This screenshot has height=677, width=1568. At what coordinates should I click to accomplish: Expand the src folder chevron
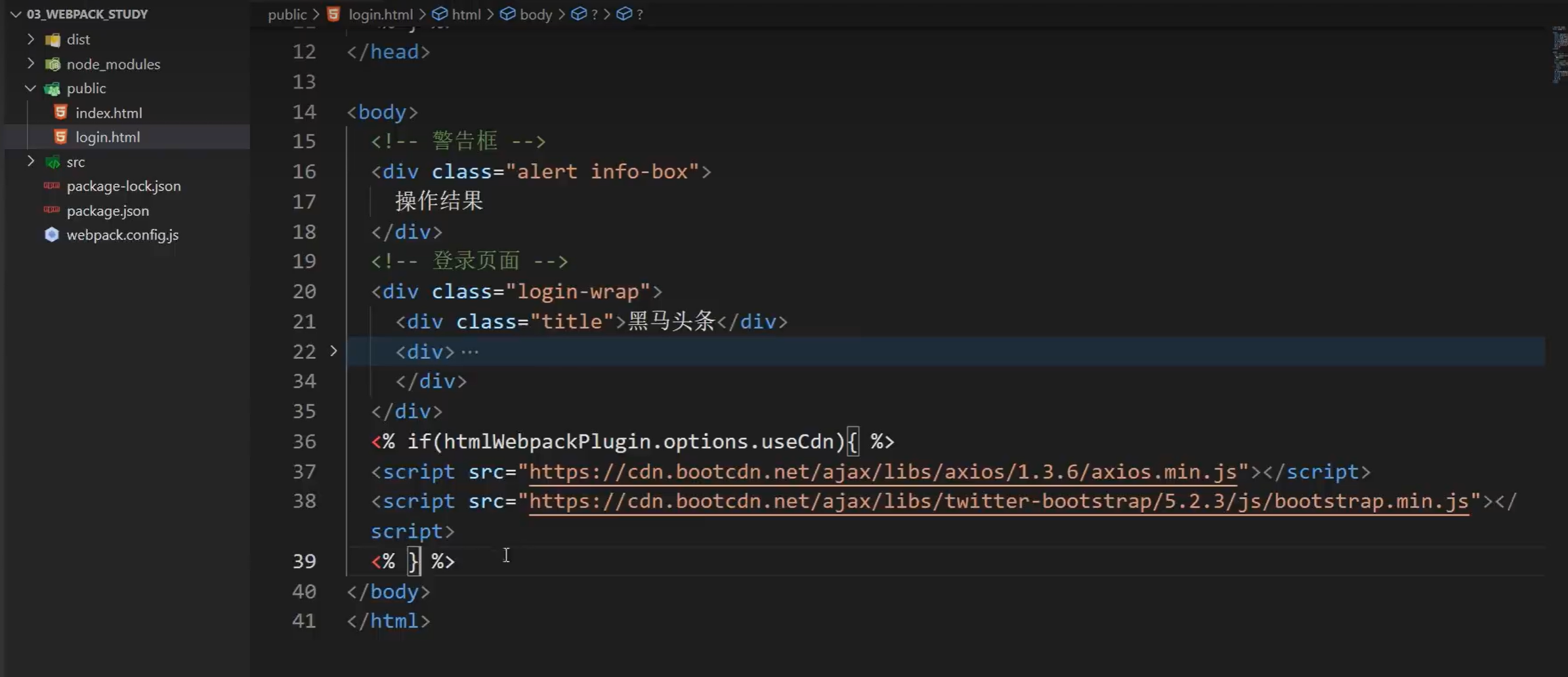30,161
